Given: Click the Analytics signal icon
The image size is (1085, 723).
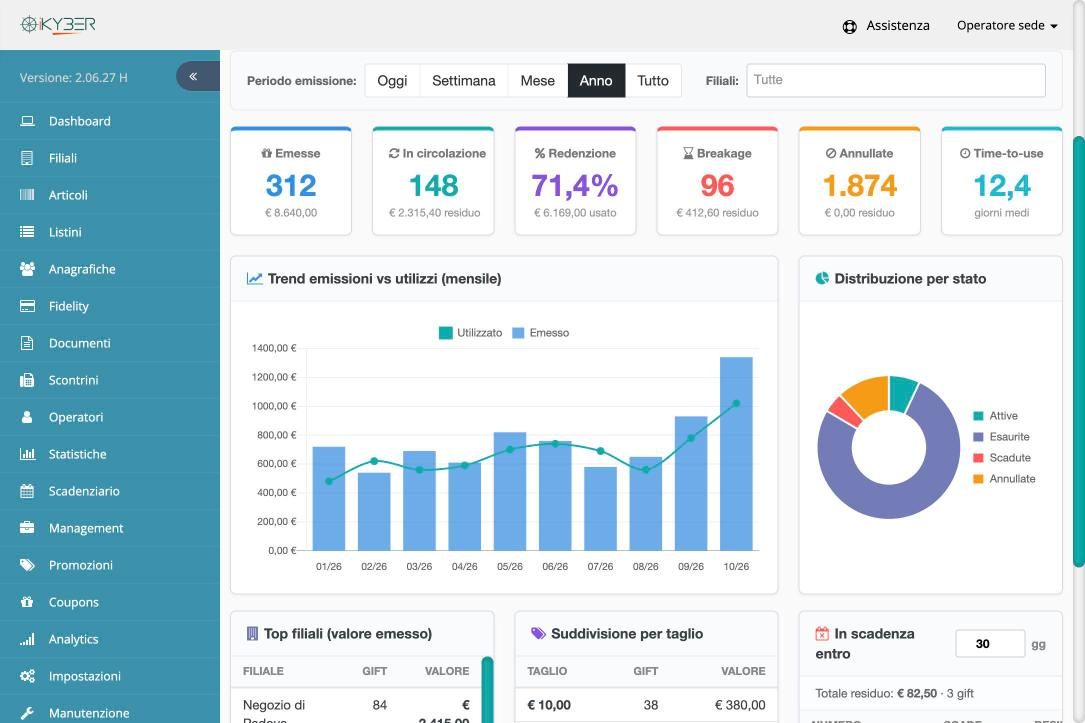Looking at the screenshot, I should pos(27,639).
